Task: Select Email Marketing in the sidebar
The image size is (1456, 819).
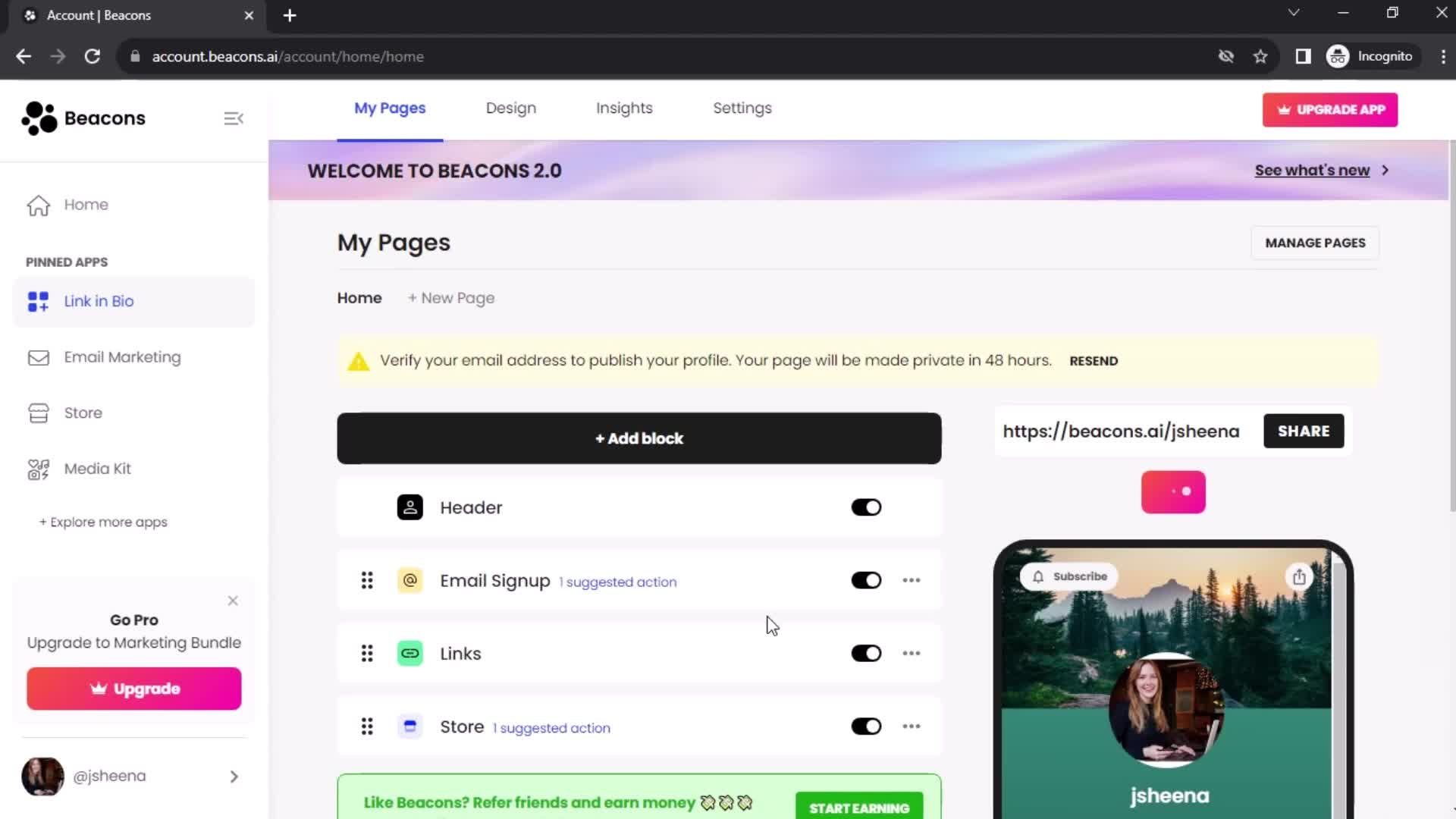Action: click(122, 356)
